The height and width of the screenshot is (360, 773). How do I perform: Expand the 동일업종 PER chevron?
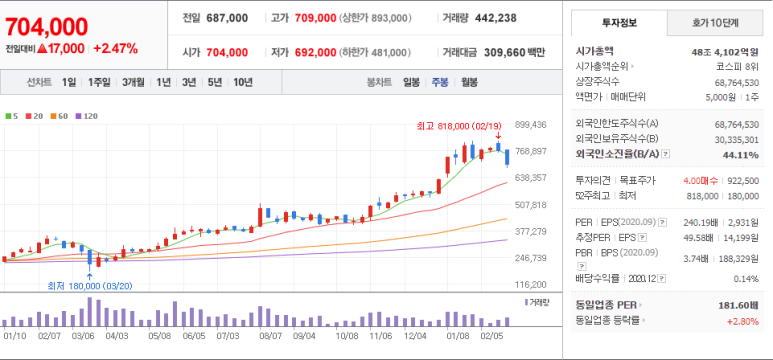click(640, 306)
